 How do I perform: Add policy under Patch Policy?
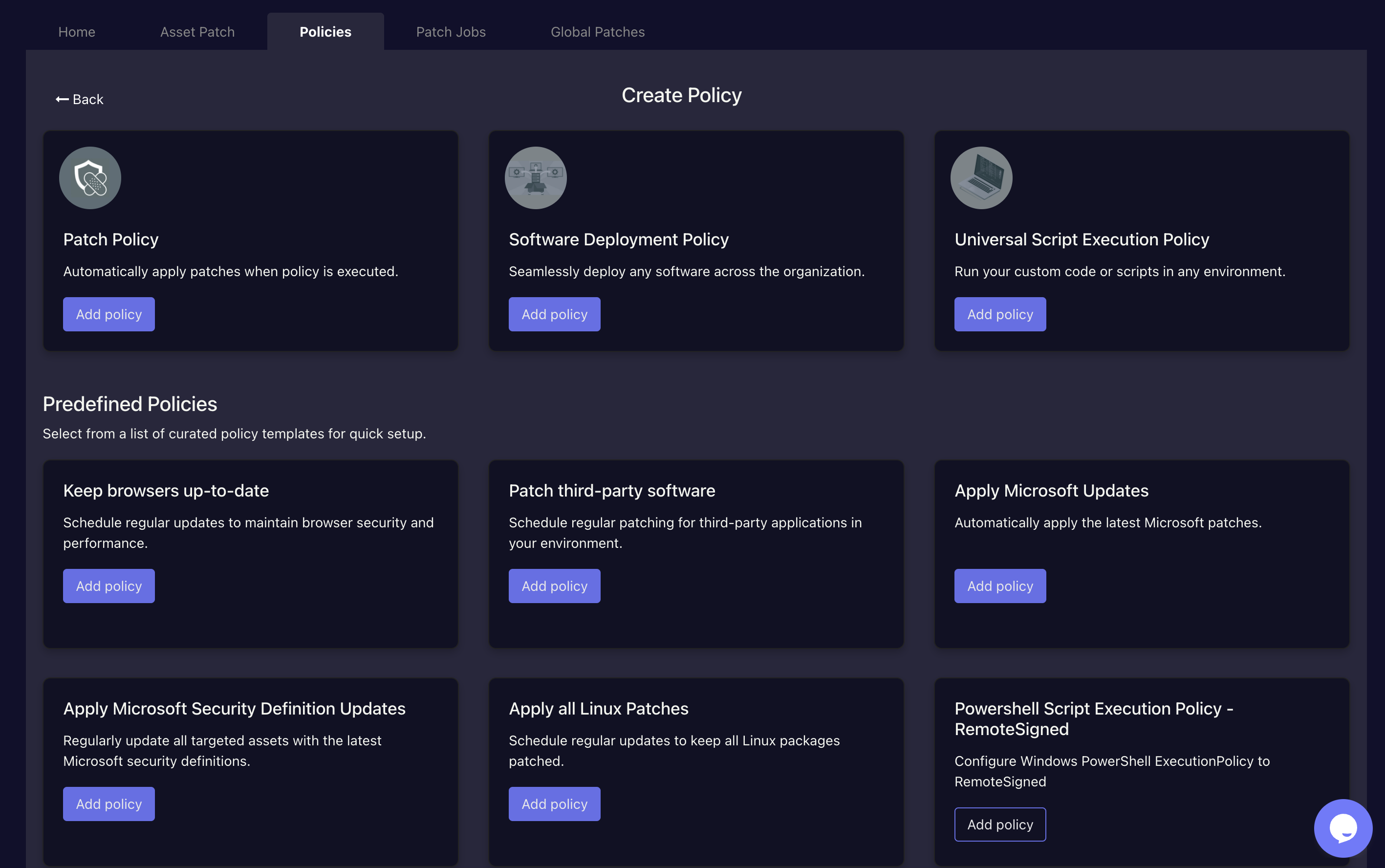click(109, 314)
